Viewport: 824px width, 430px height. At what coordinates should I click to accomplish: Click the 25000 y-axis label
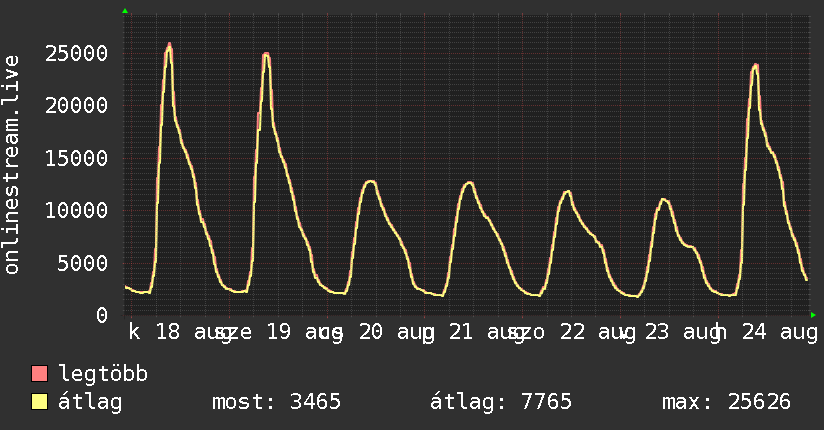(x=77, y=53)
